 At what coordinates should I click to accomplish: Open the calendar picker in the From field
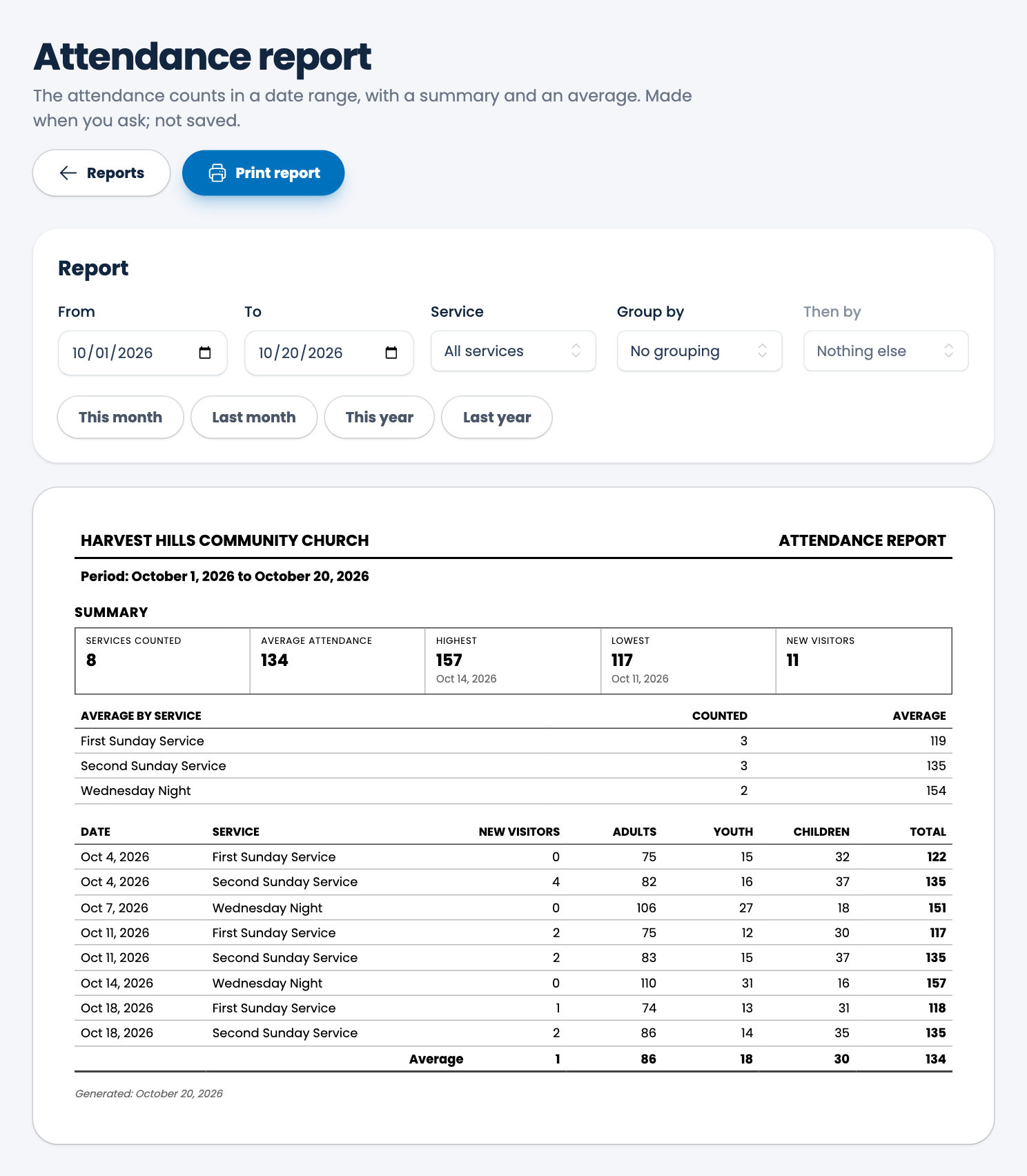coord(205,353)
